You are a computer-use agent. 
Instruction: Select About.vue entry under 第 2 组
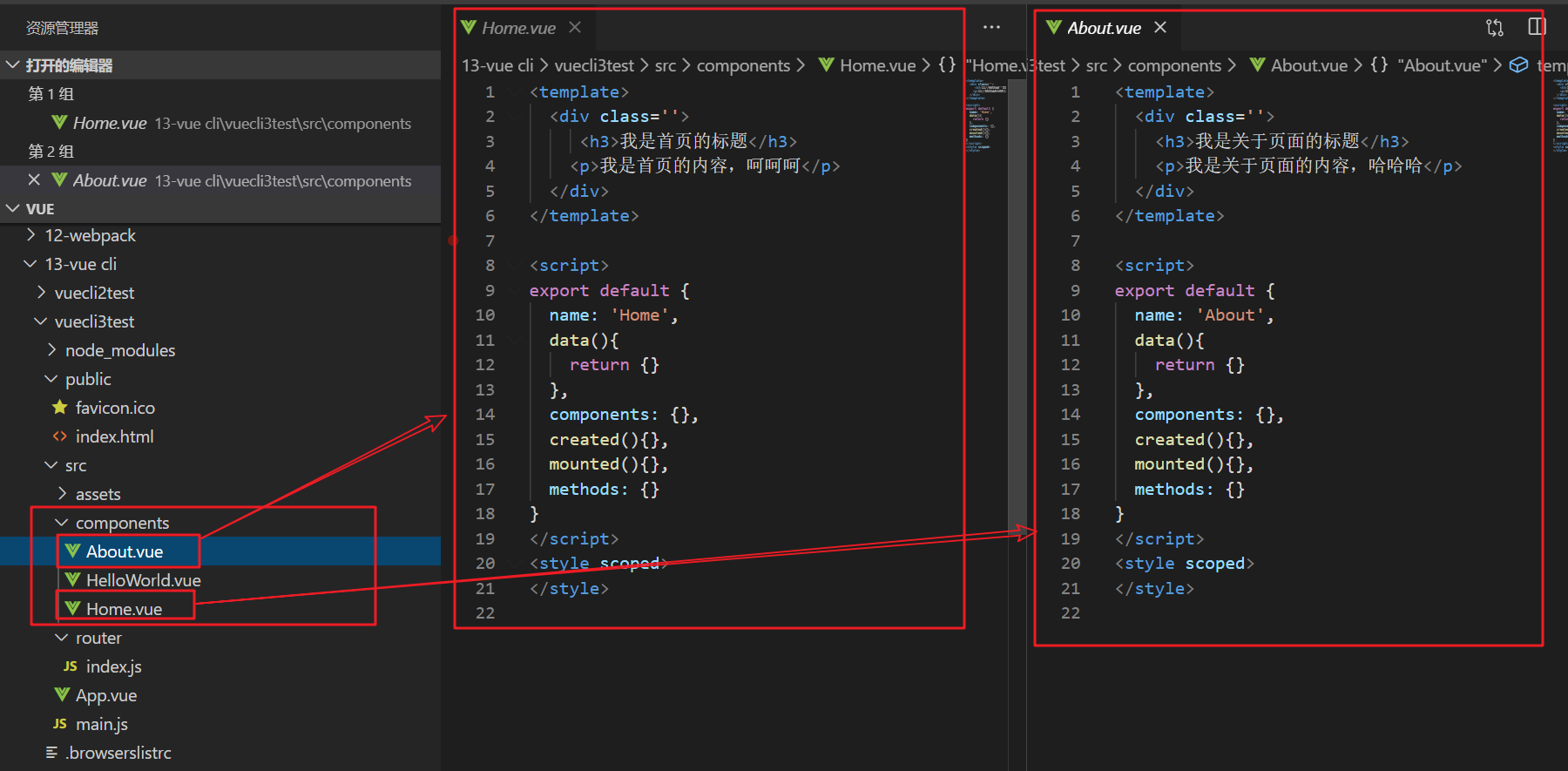pos(220,180)
